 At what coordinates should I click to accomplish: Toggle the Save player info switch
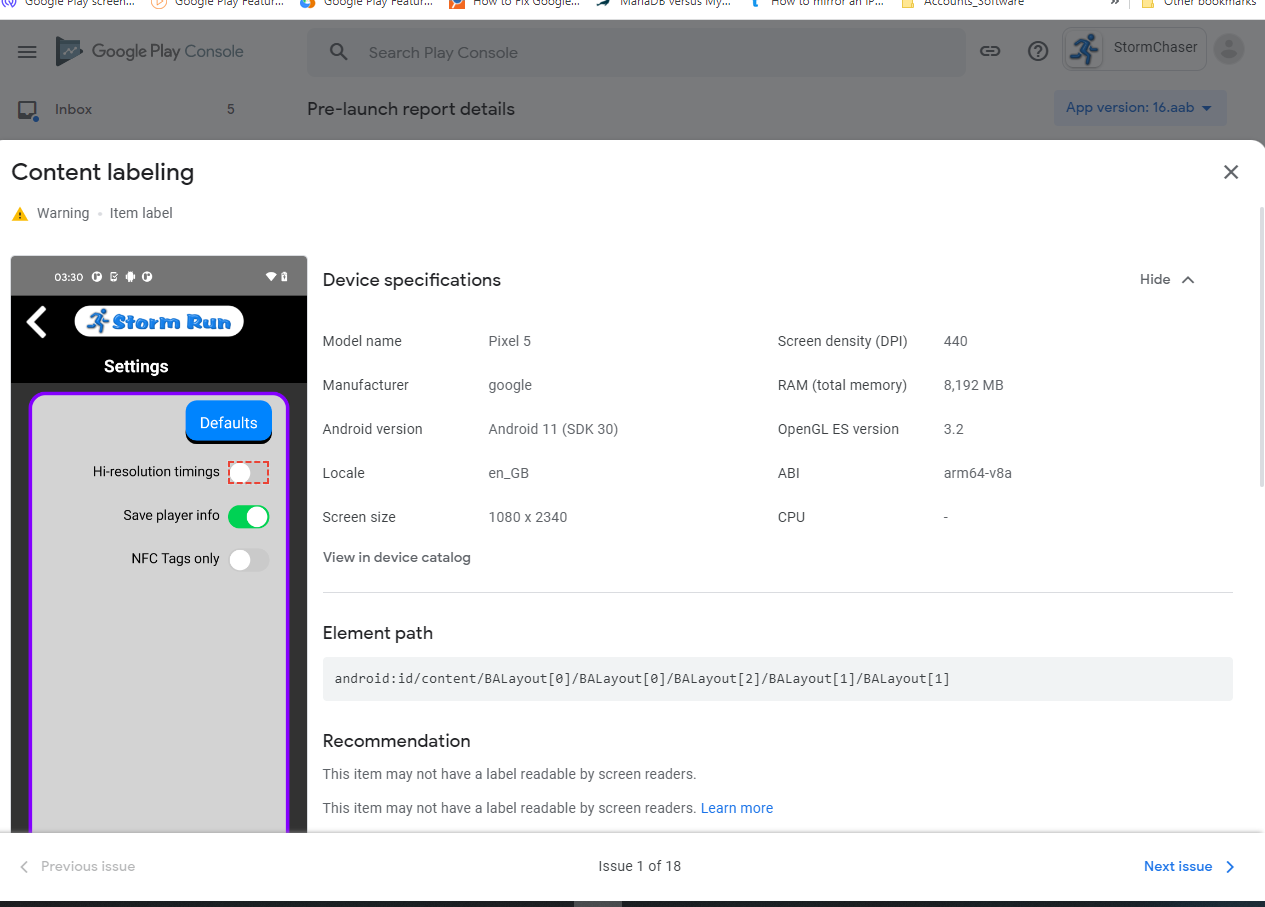[x=248, y=516]
